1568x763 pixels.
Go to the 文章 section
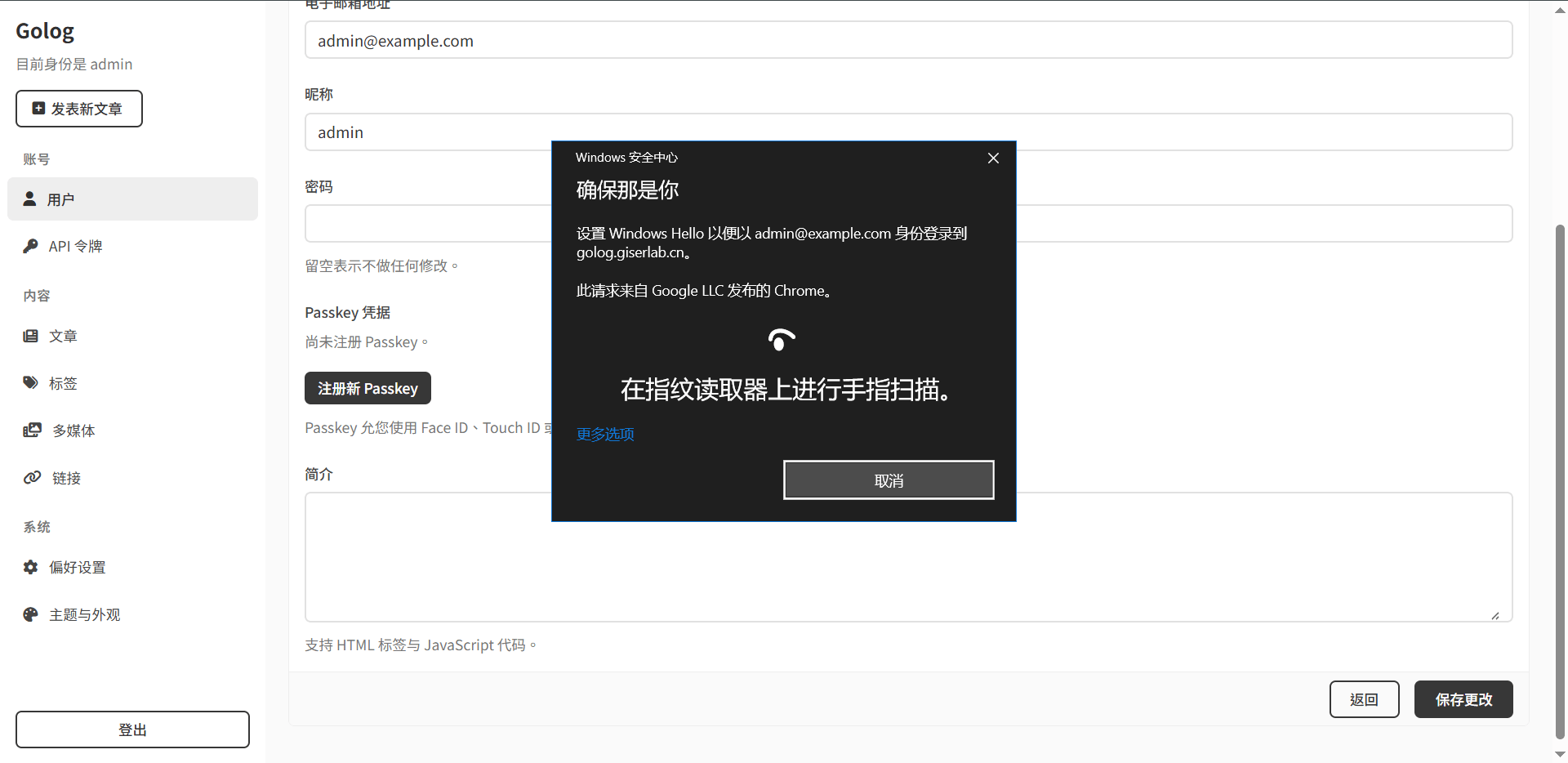coord(132,336)
